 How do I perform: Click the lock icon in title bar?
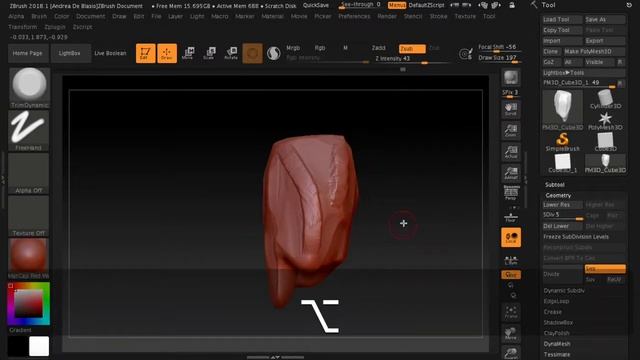(512, 5)
